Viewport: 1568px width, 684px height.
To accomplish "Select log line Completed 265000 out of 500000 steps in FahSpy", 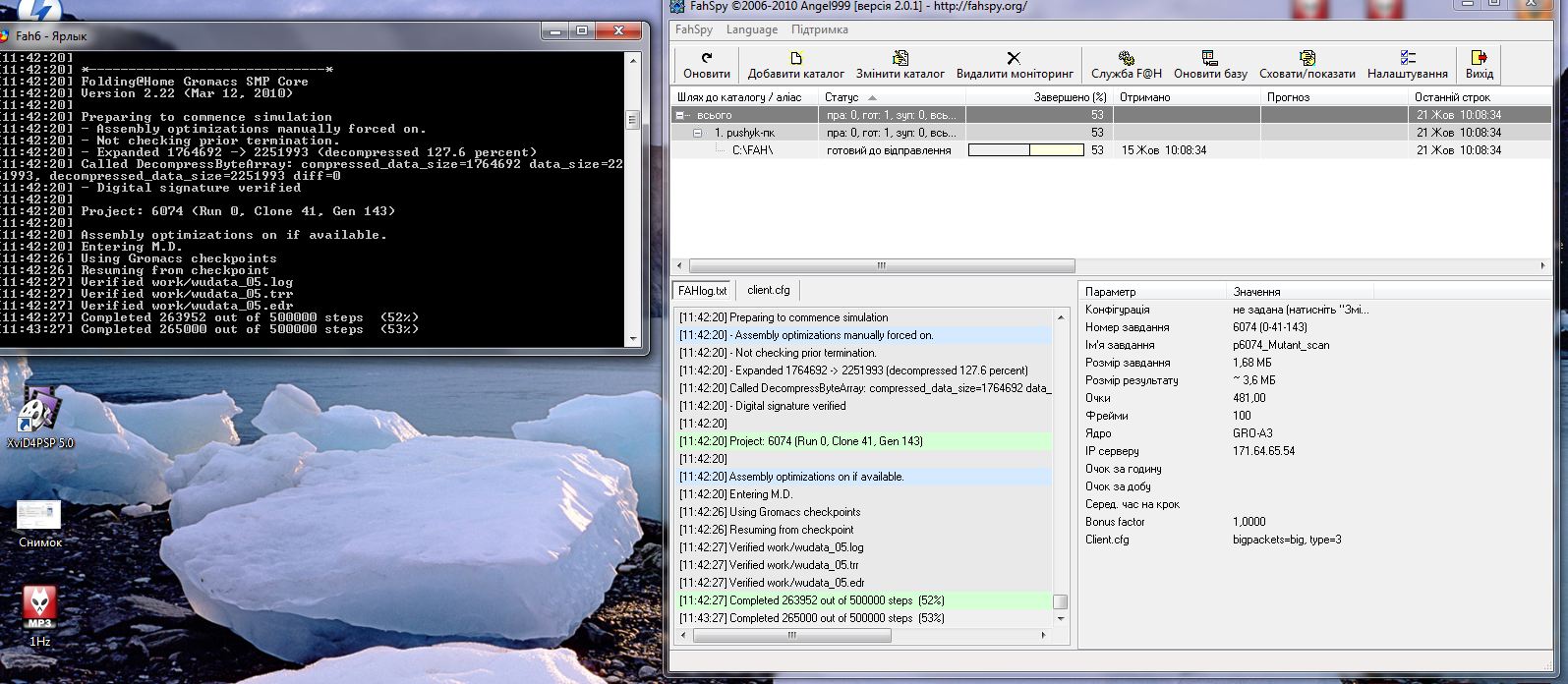I will tap(864, 618).
